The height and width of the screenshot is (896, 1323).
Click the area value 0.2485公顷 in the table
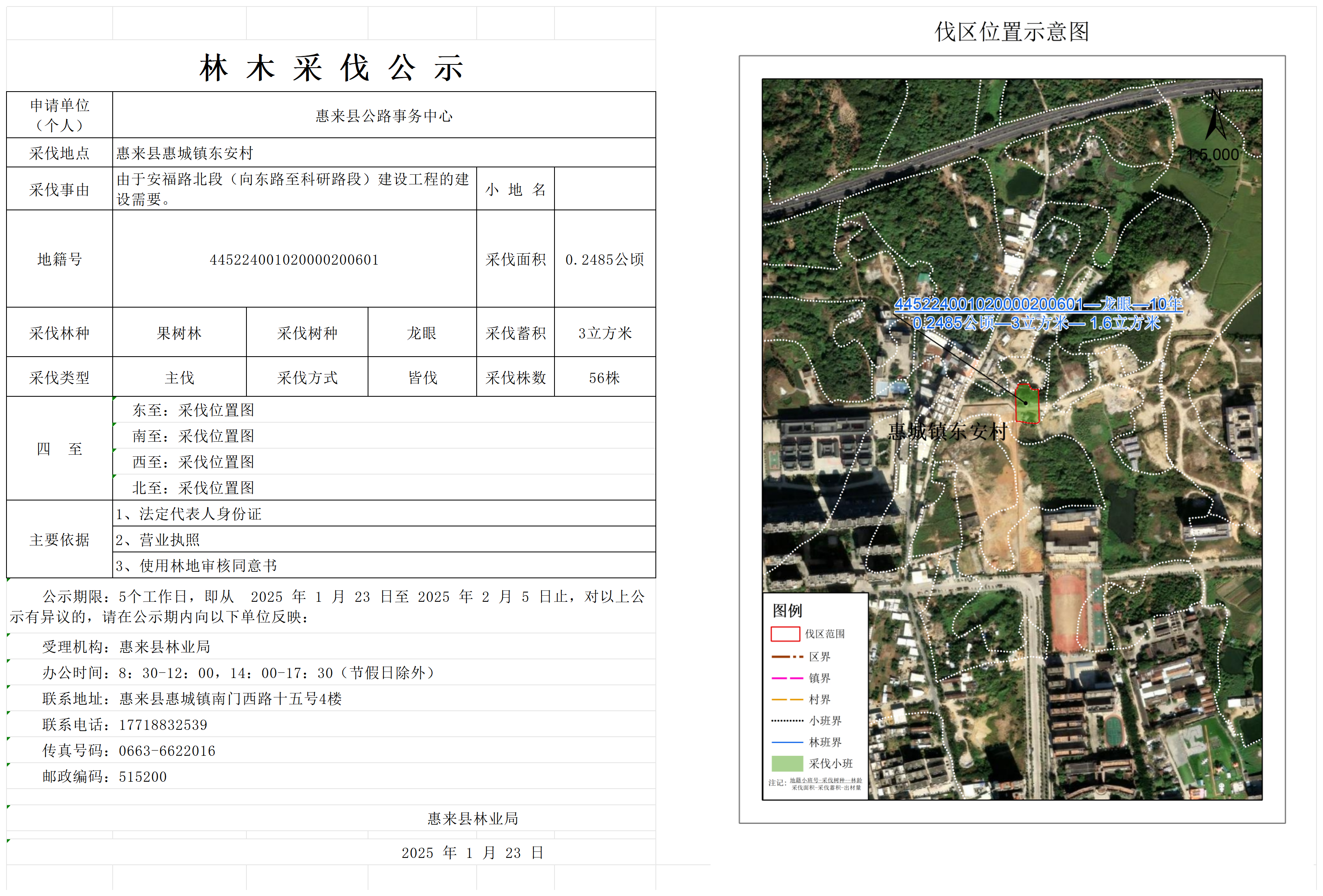pyautogui.click(x=605, y=260)
